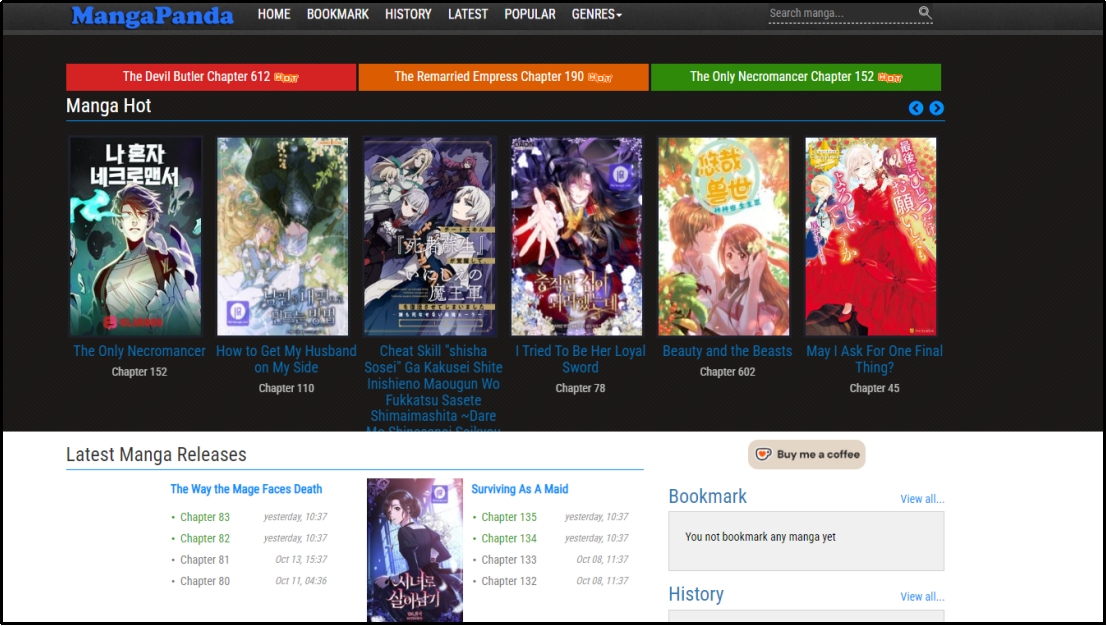Open The Only Necromancer cover thumbnail
The width and height of the screenshot is (1107, 626).
(136, 236)
